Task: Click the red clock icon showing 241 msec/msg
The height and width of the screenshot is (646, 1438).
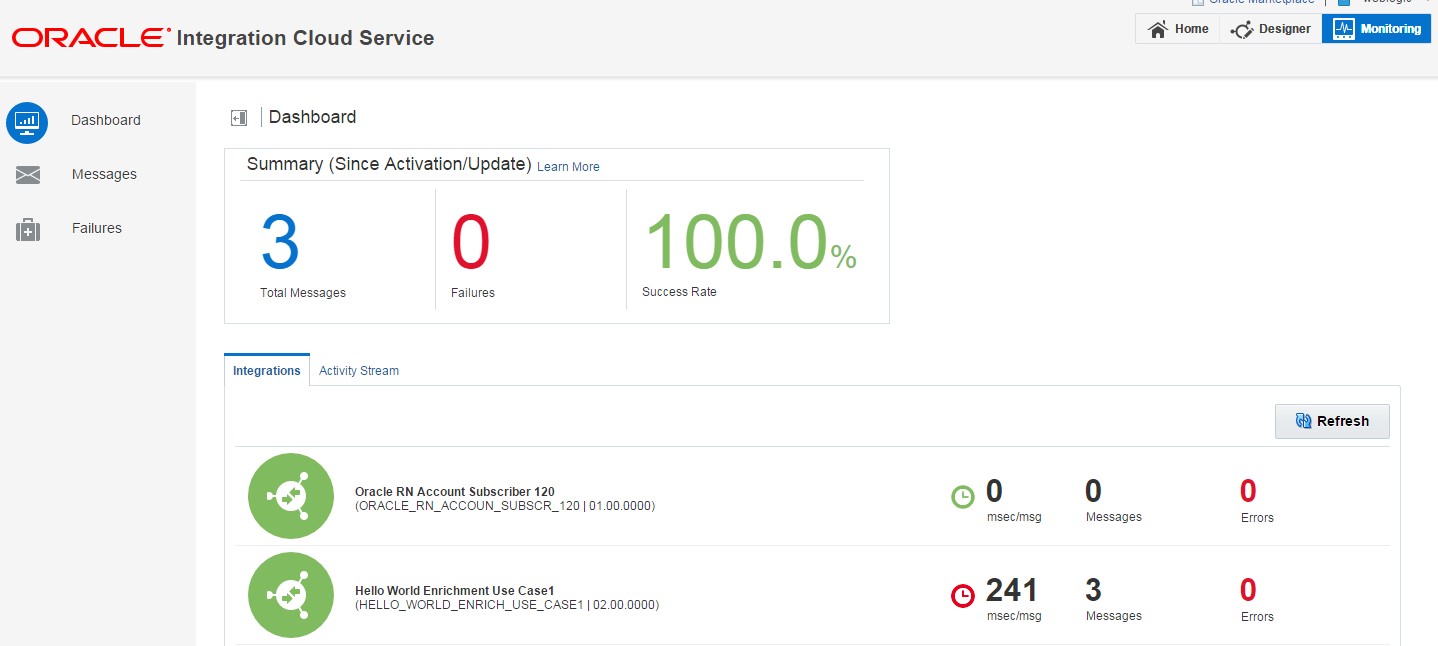Action: 962,595
